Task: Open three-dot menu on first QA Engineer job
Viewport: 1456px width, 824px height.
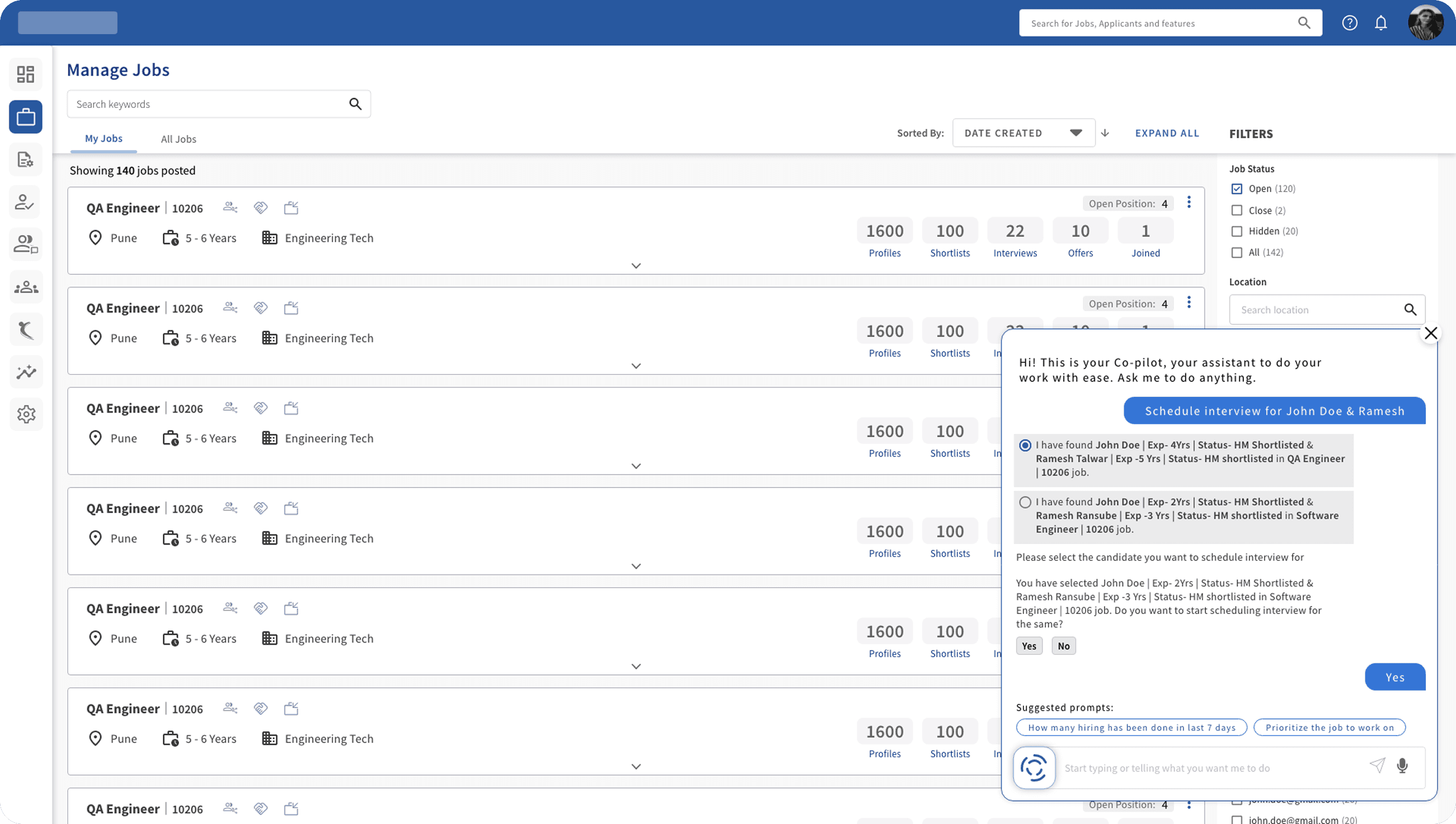Action: [1189, 203]
